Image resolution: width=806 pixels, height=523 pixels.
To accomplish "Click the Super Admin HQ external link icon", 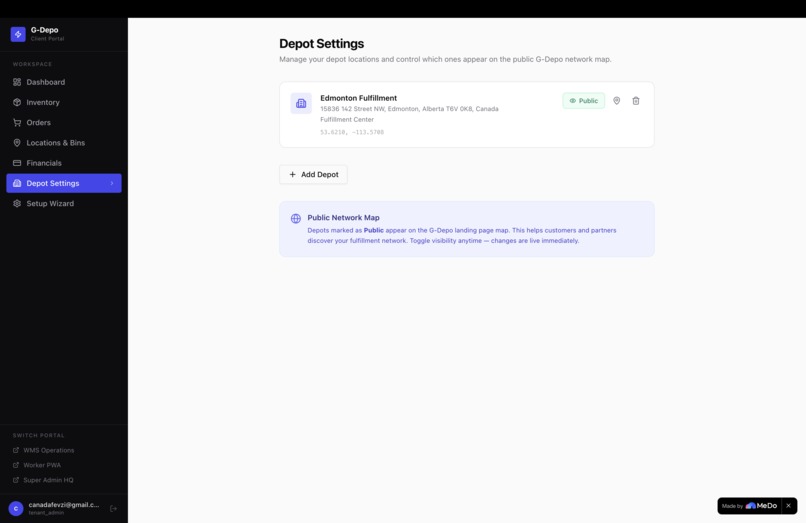I will coord(16,480).
